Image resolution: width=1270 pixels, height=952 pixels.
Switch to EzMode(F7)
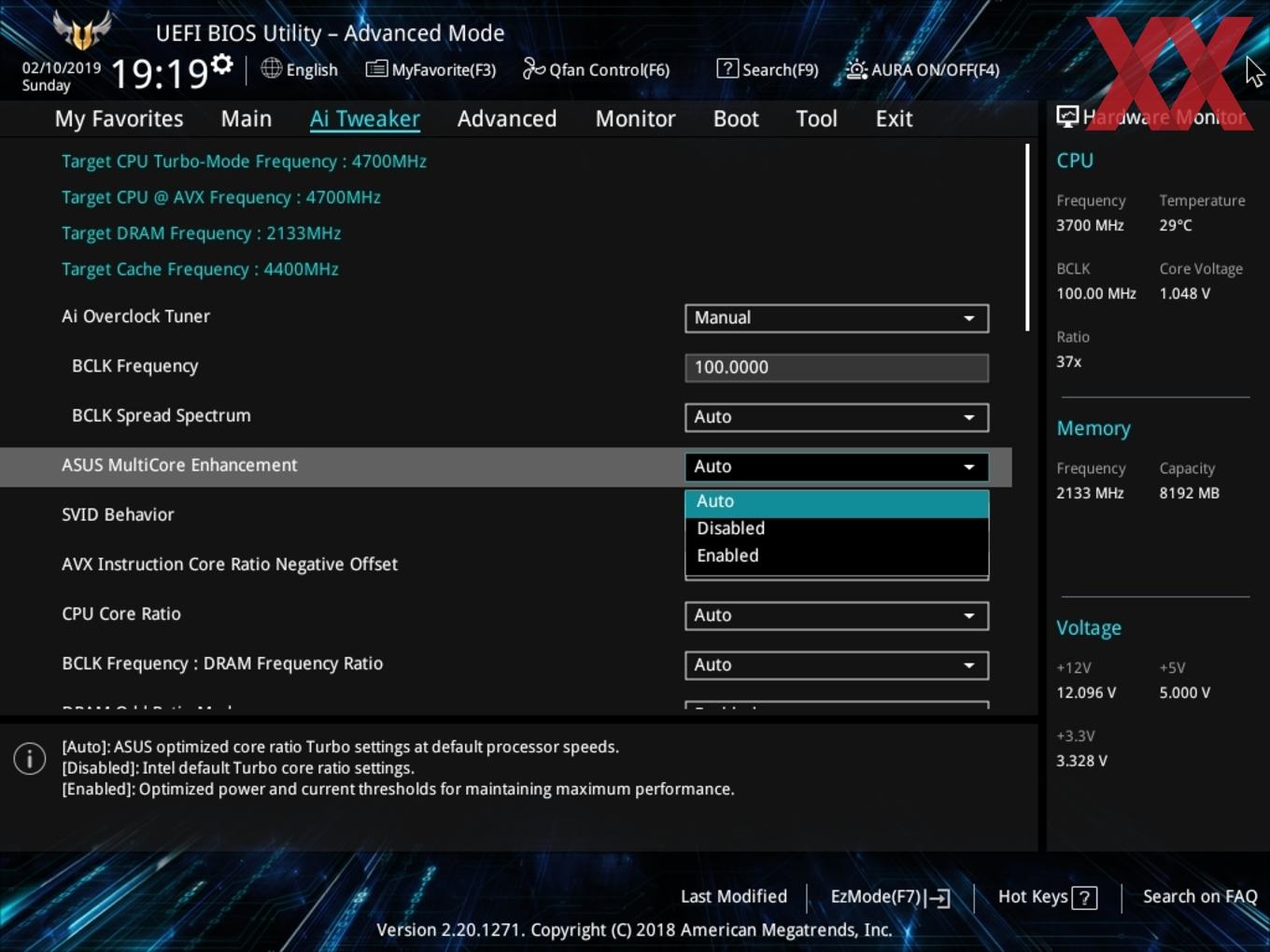(x=890, y=897)
